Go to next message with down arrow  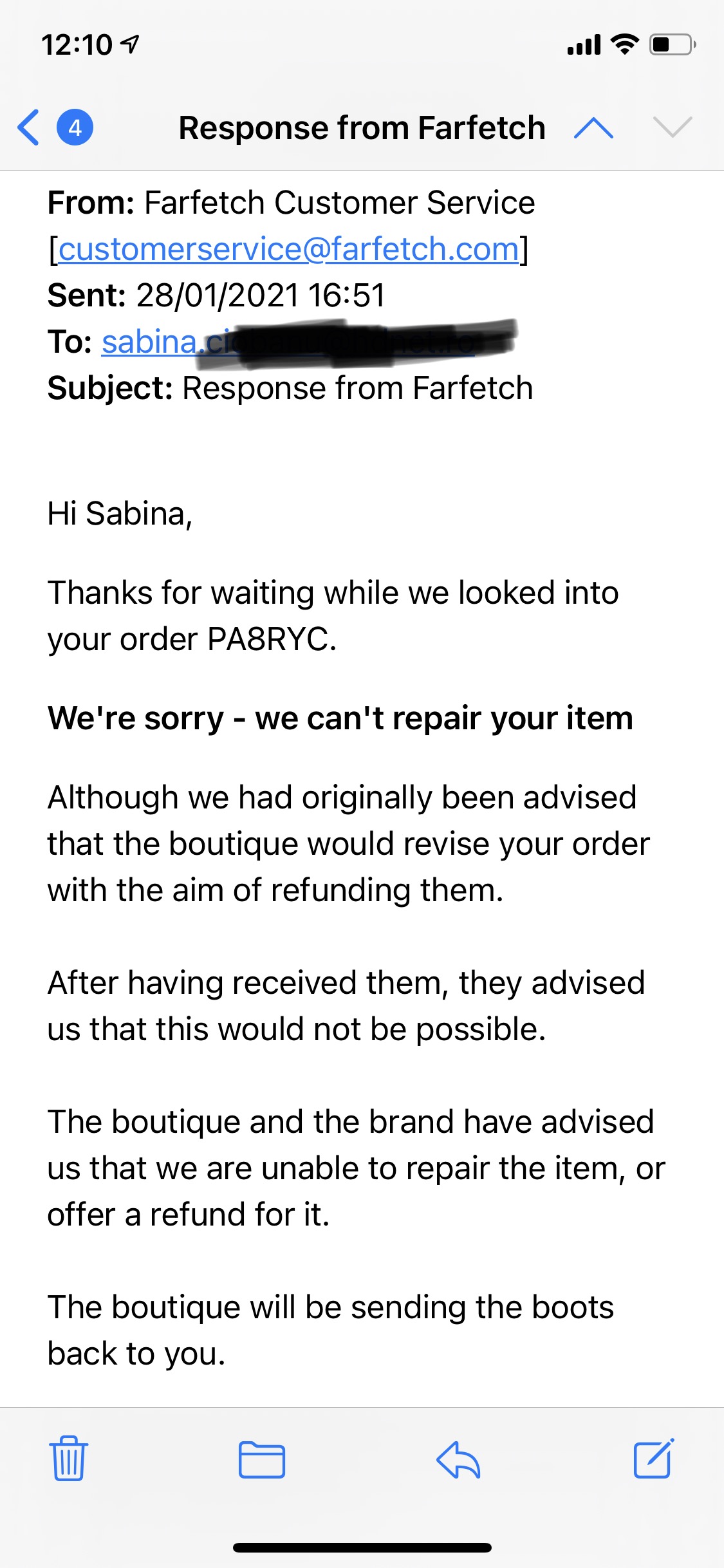point(672,127)
